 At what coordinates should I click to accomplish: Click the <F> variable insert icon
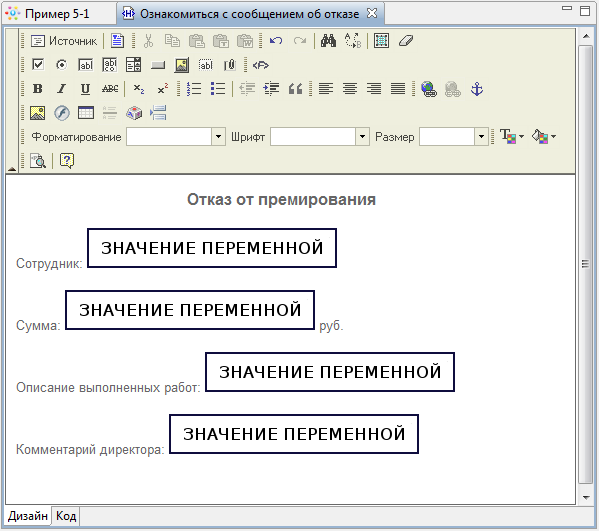tap(261, 65)
